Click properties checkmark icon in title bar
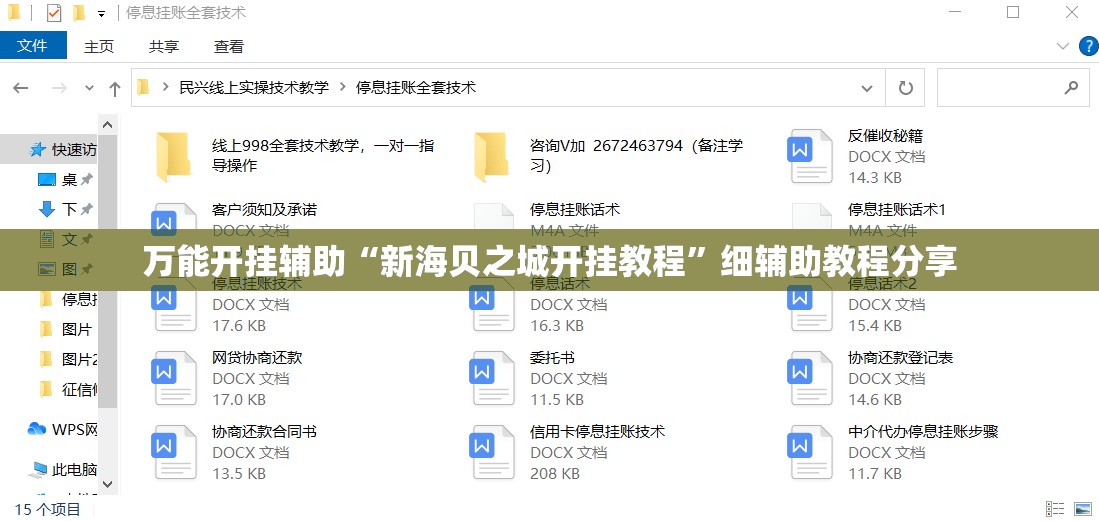Image resolution: width=1099 pixels, height=521 pixels. click(54, 13)
